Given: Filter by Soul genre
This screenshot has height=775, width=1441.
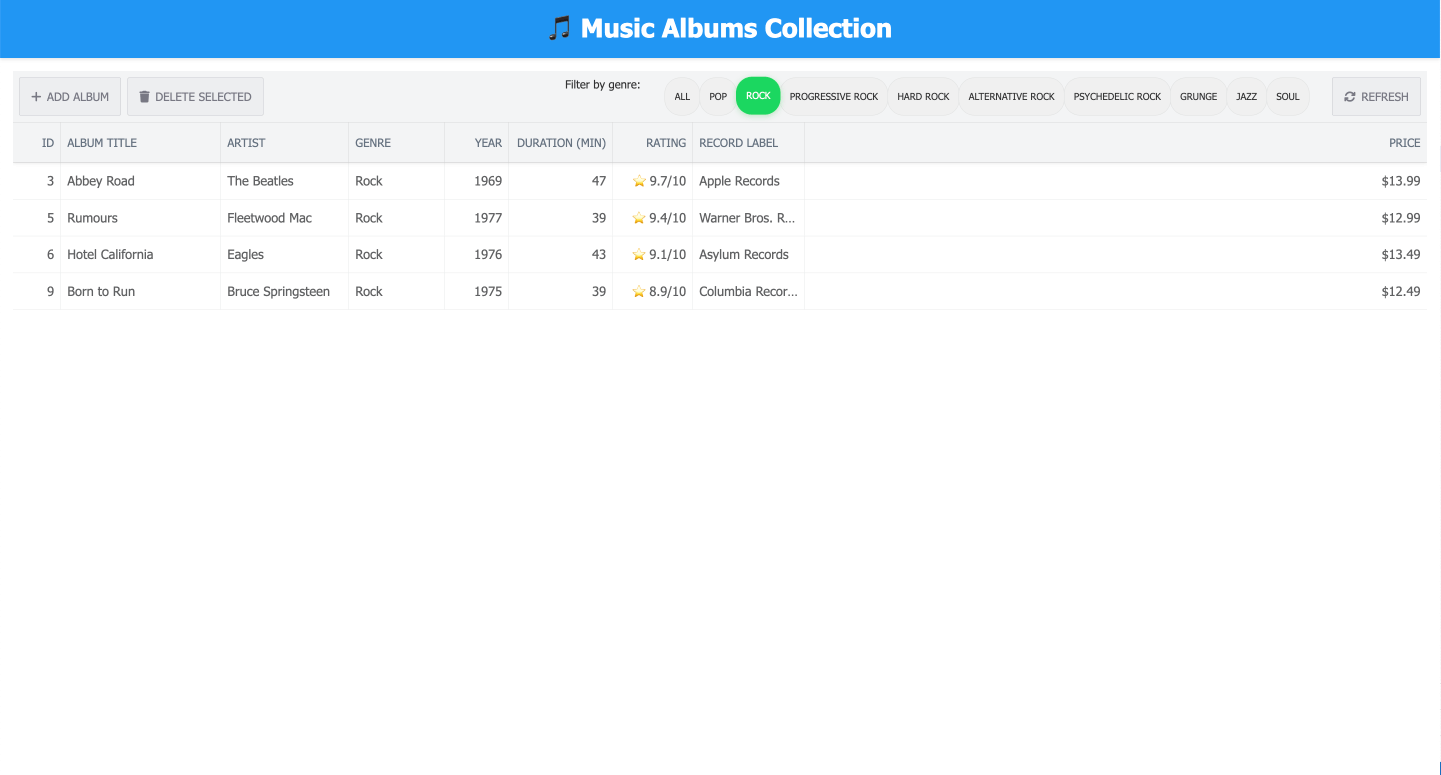Looking at the screenshot, I should (x=1288, y=97).
